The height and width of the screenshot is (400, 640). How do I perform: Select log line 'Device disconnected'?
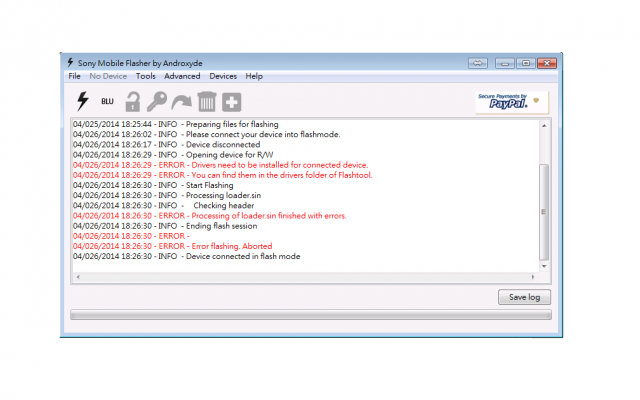(167, 144)
